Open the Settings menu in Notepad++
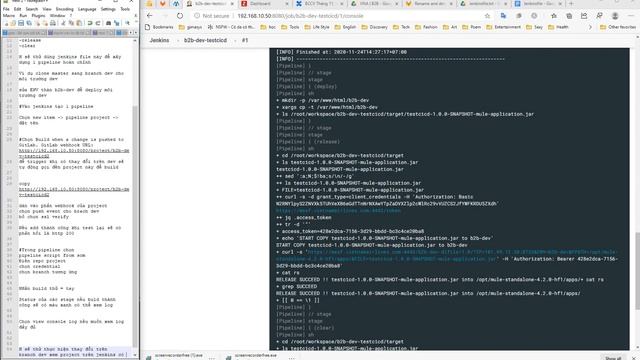 (x=108, y=9)
